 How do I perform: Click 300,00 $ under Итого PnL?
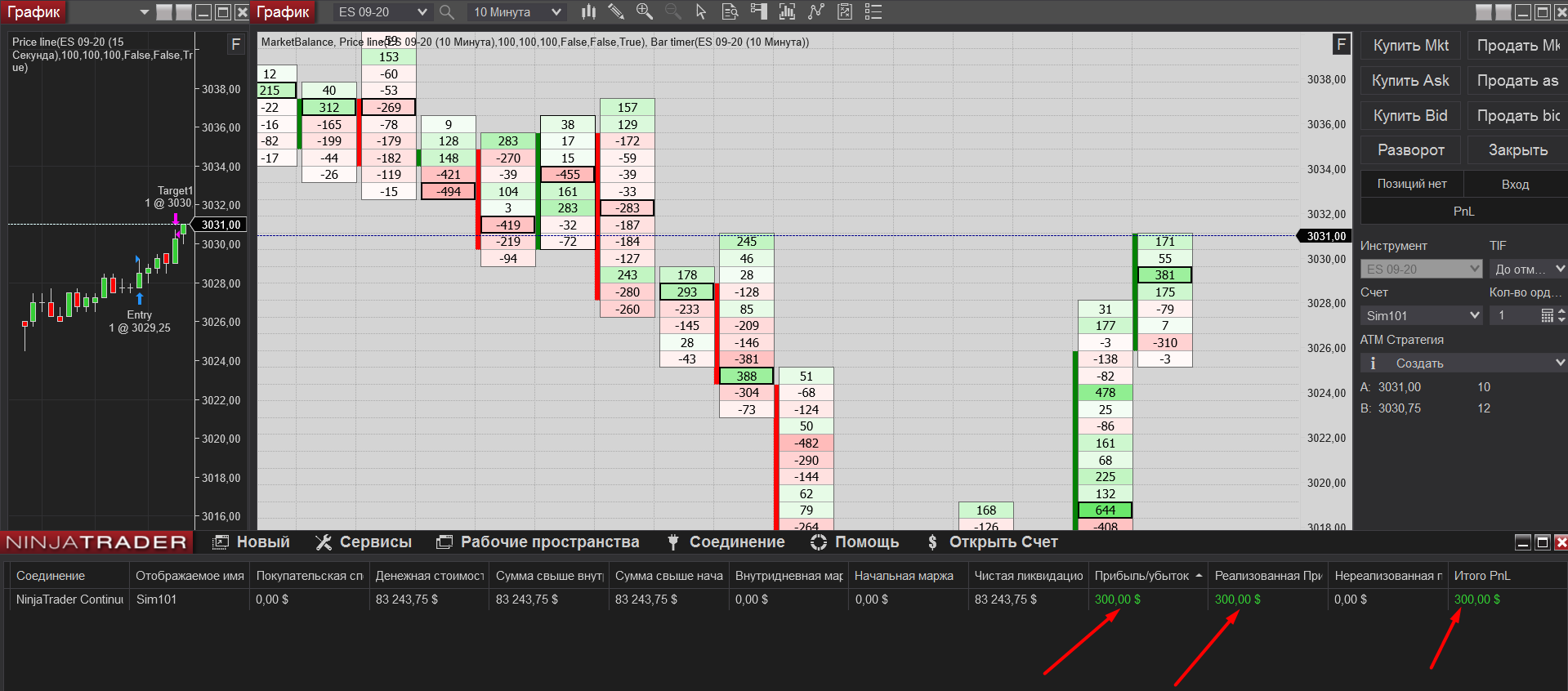[x=1476, y=600]
